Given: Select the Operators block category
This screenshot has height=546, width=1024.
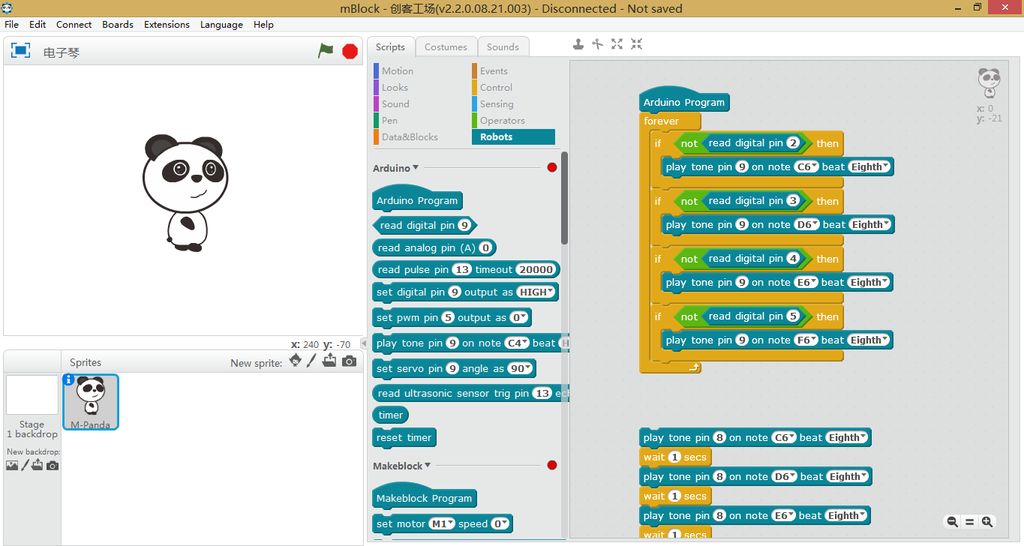Looking at the screenshot, I should 502,120.
